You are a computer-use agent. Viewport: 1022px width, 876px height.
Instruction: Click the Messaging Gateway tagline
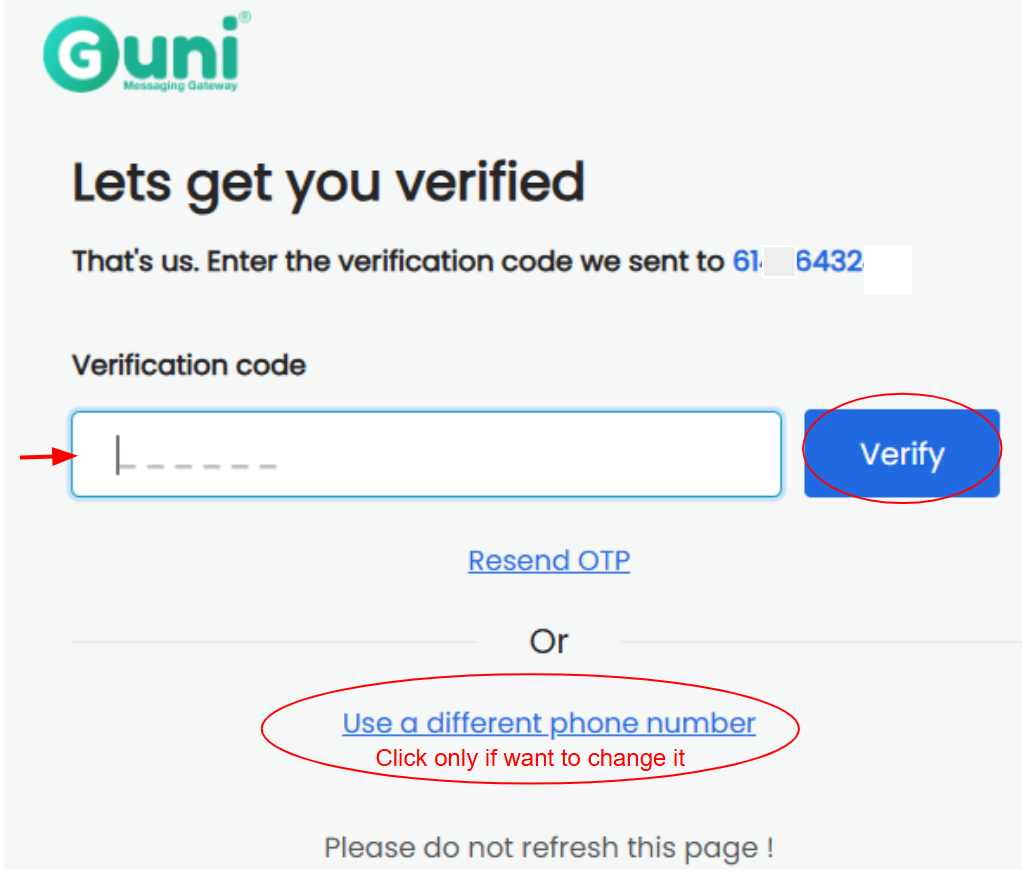(x=181, y=85)
